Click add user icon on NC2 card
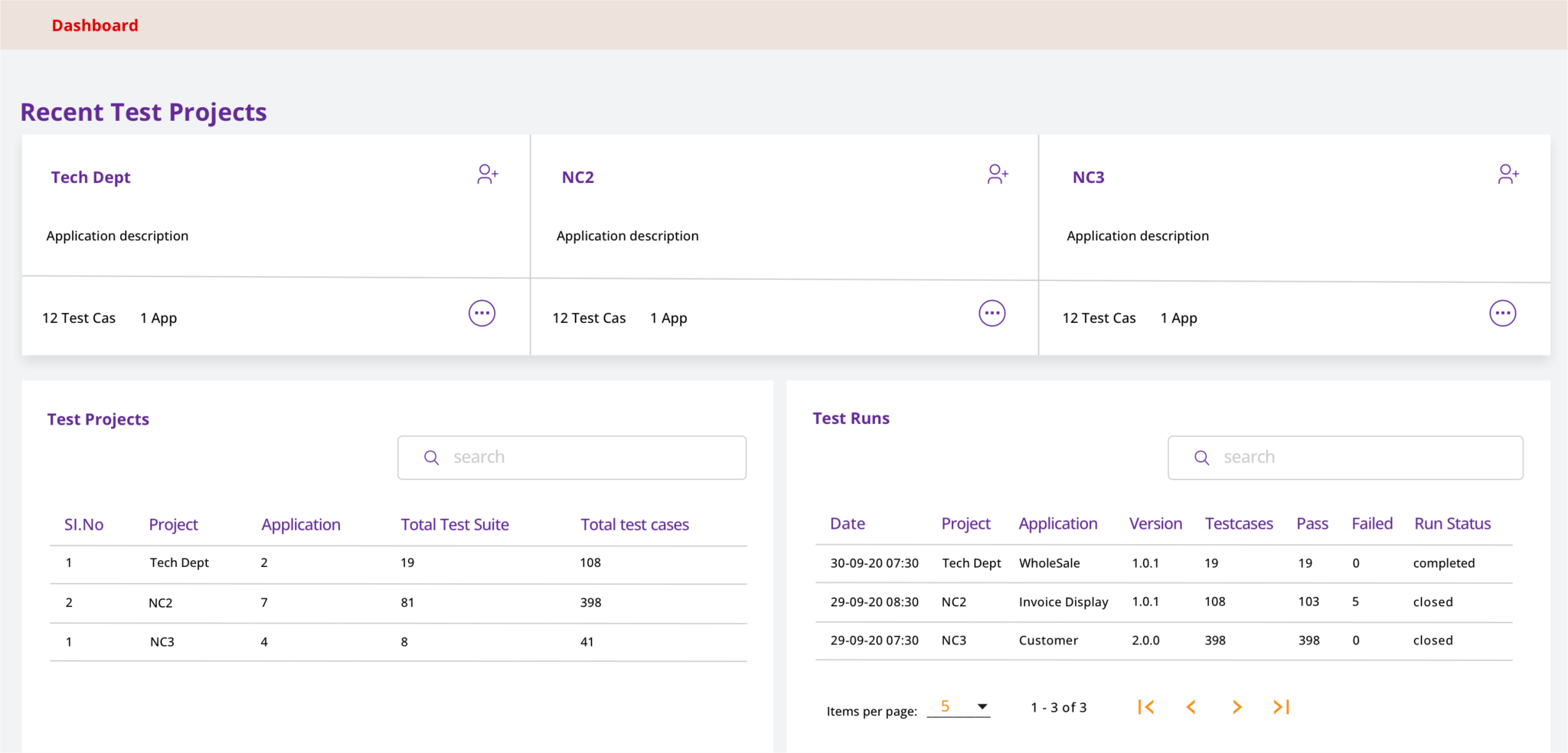The width and height of the screenshot is (1568, 753). [997, 174]
